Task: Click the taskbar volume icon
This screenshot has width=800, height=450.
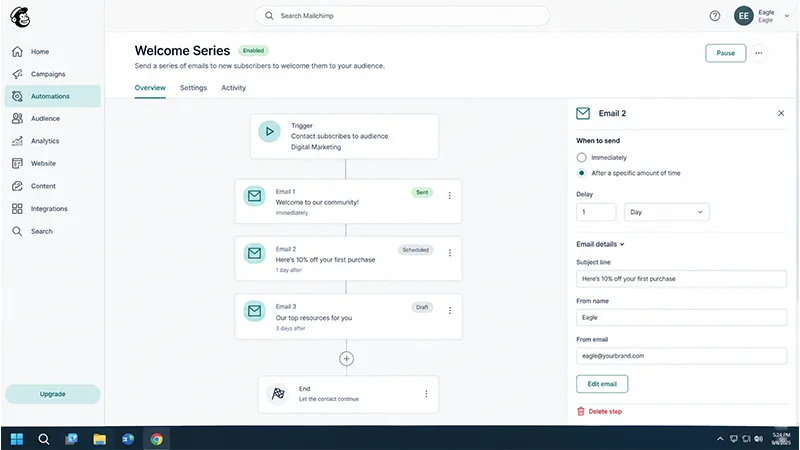Action: coord(759,439)
